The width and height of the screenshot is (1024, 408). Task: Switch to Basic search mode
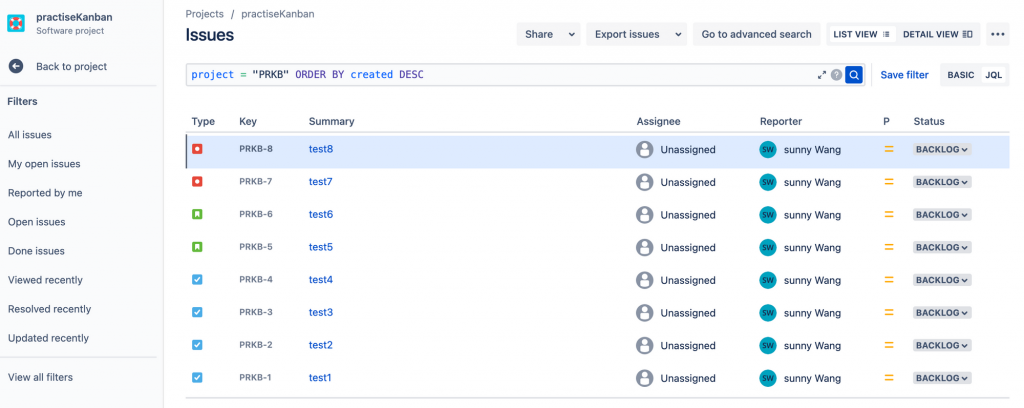click(x=960, y=75)
